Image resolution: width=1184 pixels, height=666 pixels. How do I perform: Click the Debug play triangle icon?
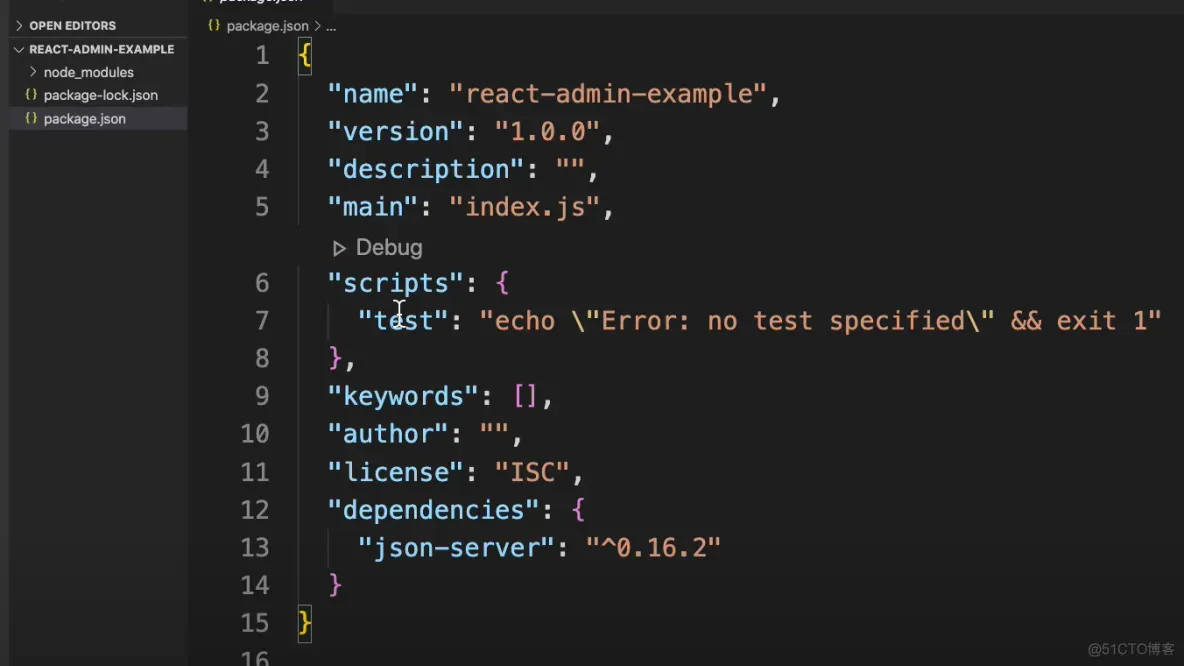pos(339,248)
